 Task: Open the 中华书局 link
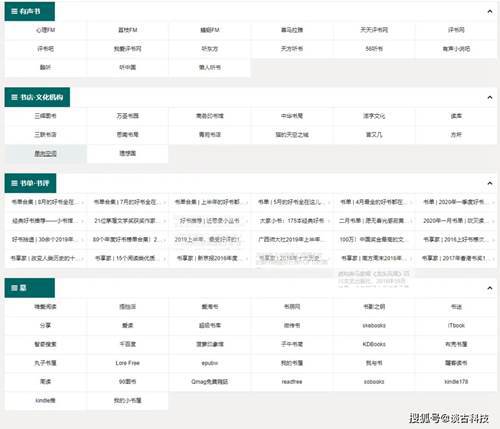pyautogui.click(x=292, y=116)
